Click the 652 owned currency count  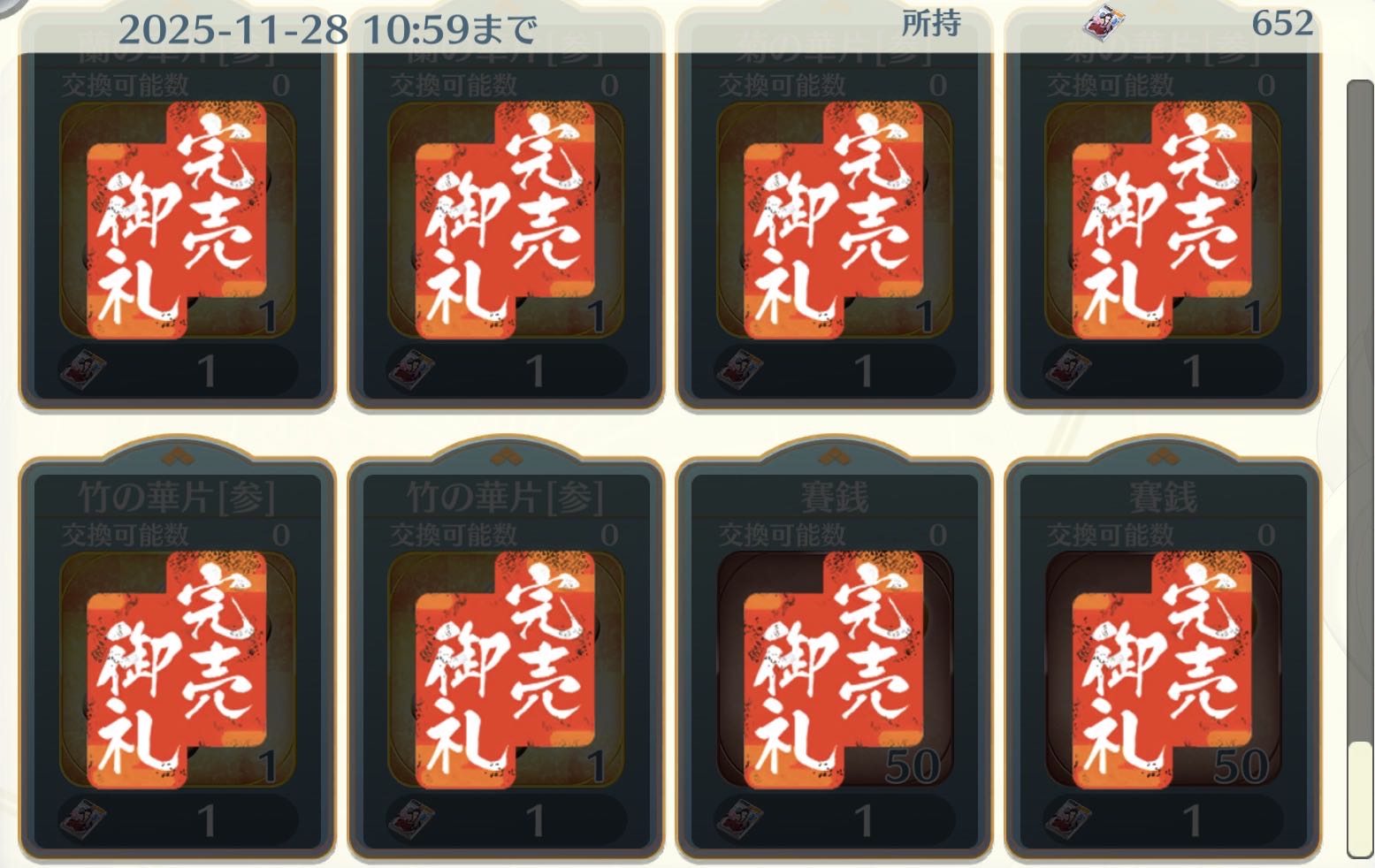pyautogui.click(x=1282, y=23)
